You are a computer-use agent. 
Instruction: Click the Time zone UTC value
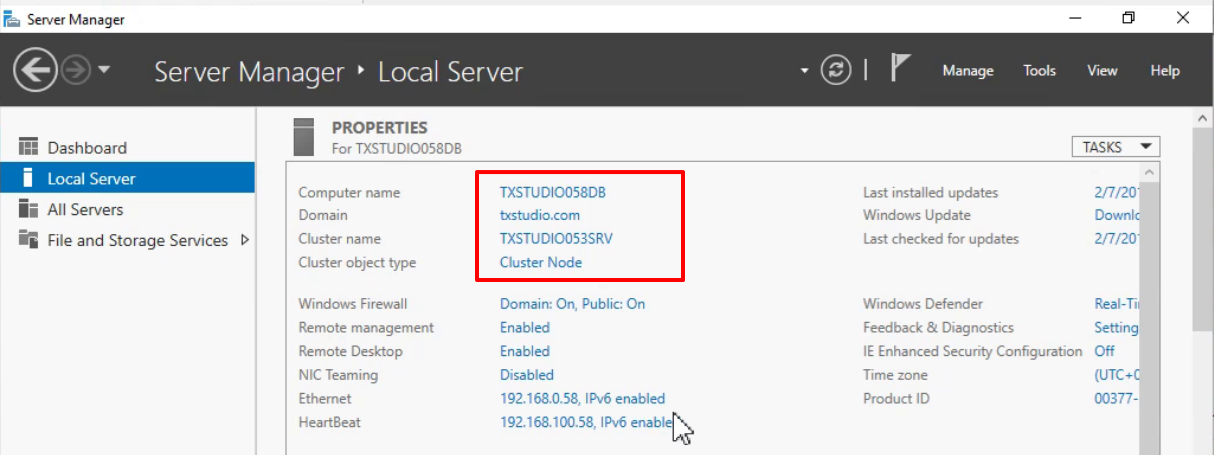click(x=1116, y=375)
